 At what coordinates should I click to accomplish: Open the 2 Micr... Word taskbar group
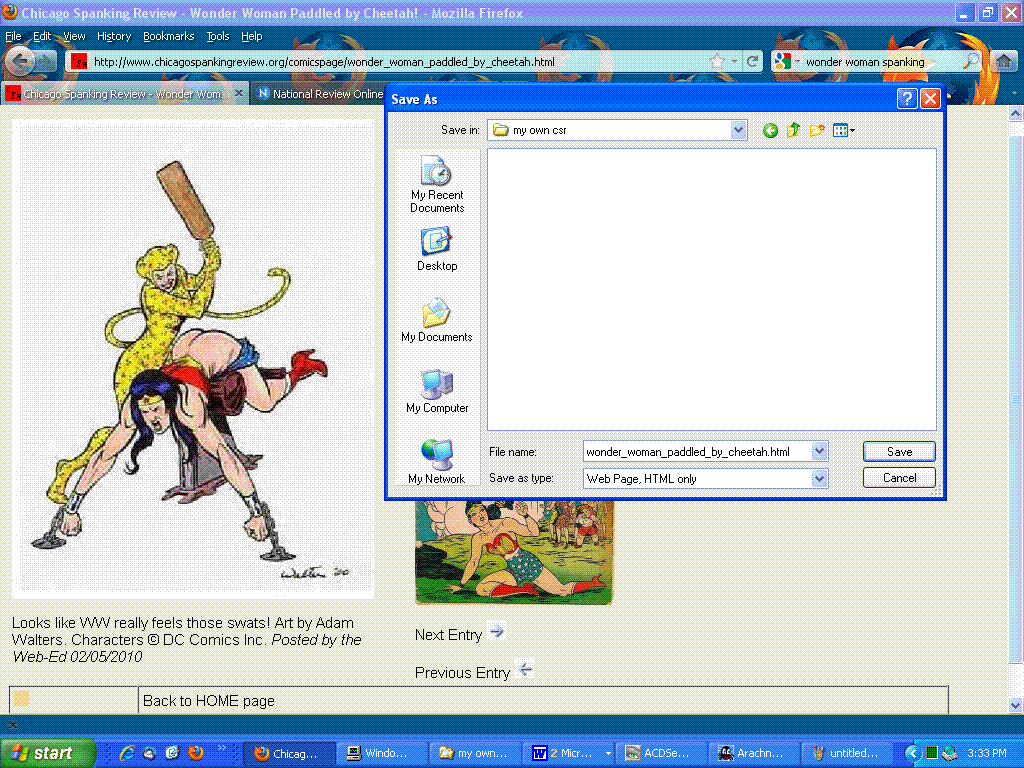[569, 753]
